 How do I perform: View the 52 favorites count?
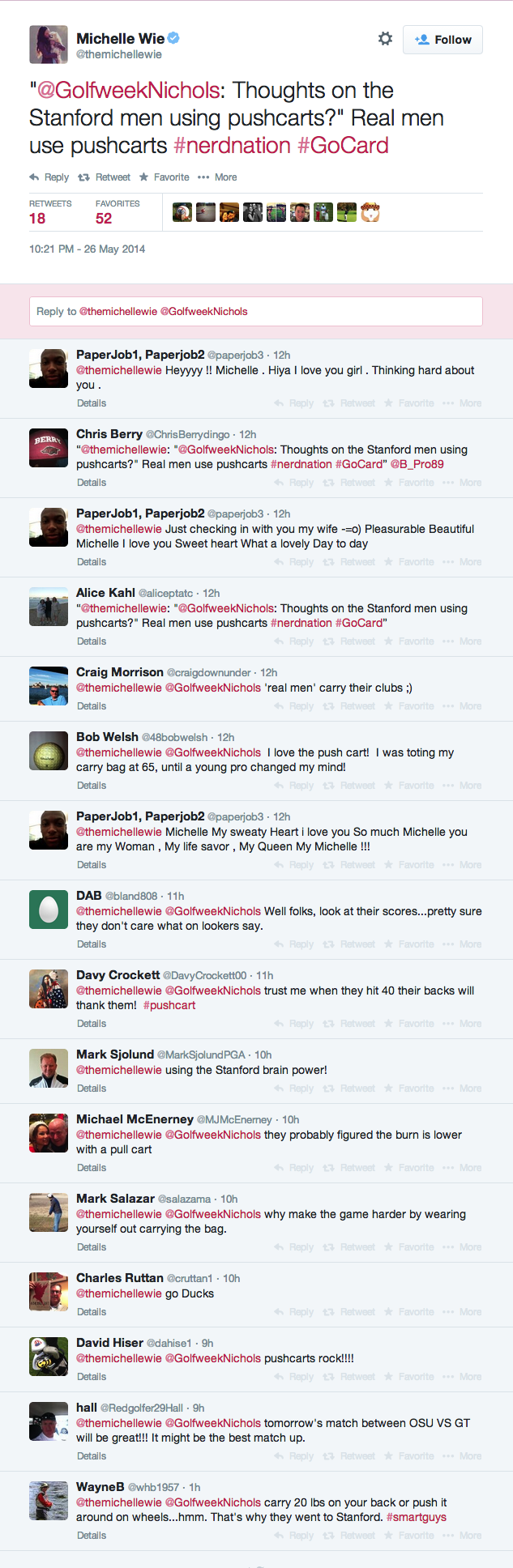pyautogui.click(x=104, y=219)
